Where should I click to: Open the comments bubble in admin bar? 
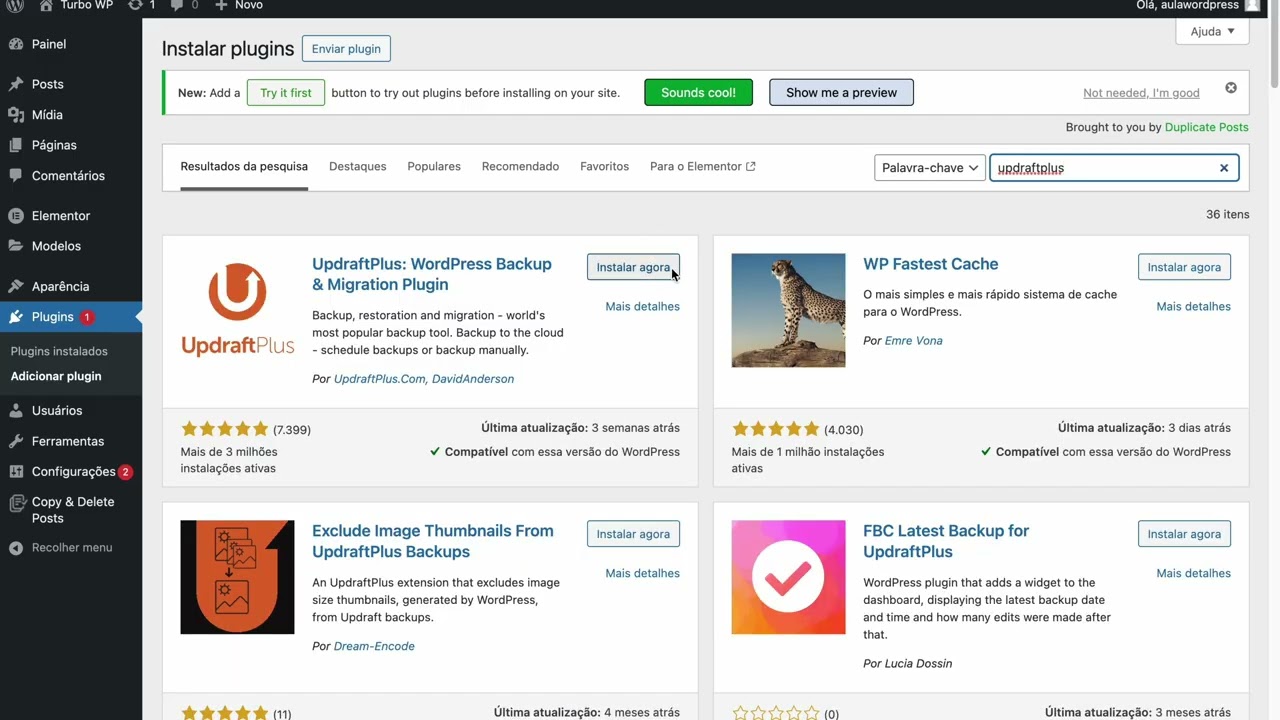(x=177, y=5)
